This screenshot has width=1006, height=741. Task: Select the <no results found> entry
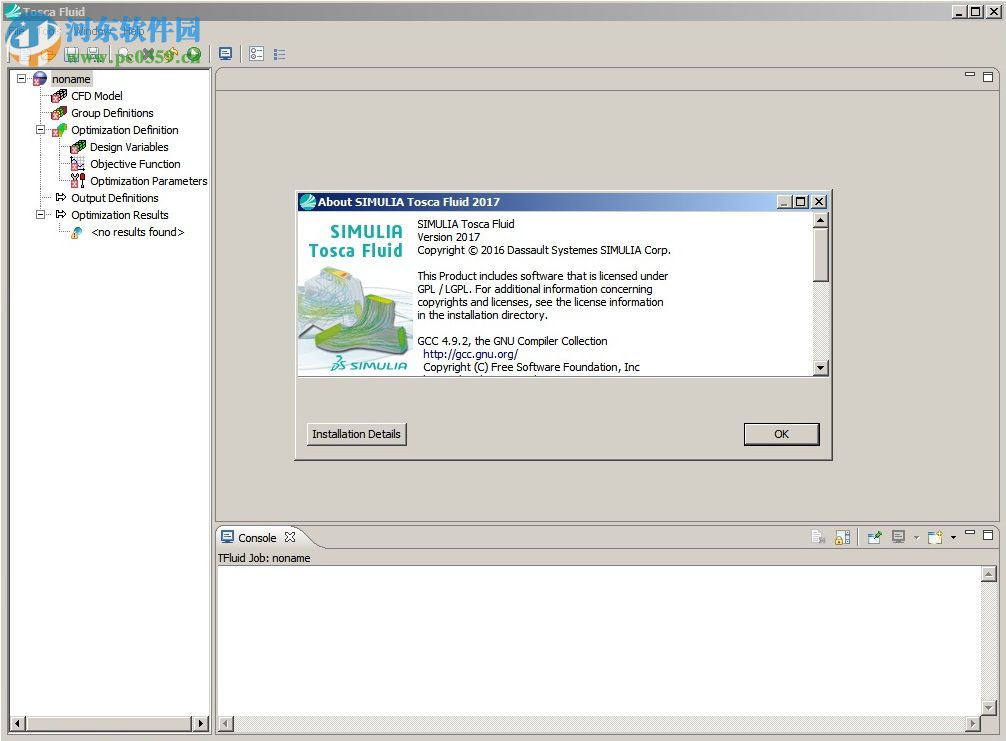[x=137, y=232]
